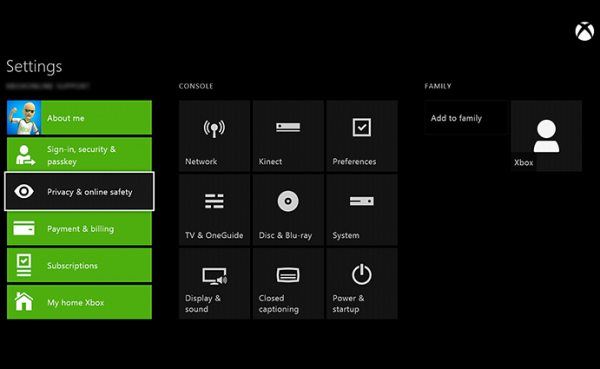
Task: Open the Disc & Blu-ray label
Action: tap(285, 235)
